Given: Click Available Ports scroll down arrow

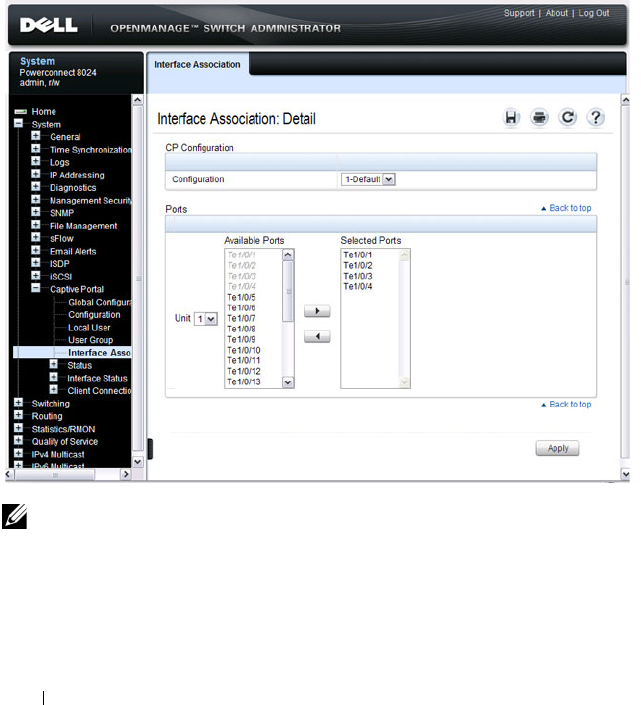Looking at the screenshot, I should pos(288,383).
